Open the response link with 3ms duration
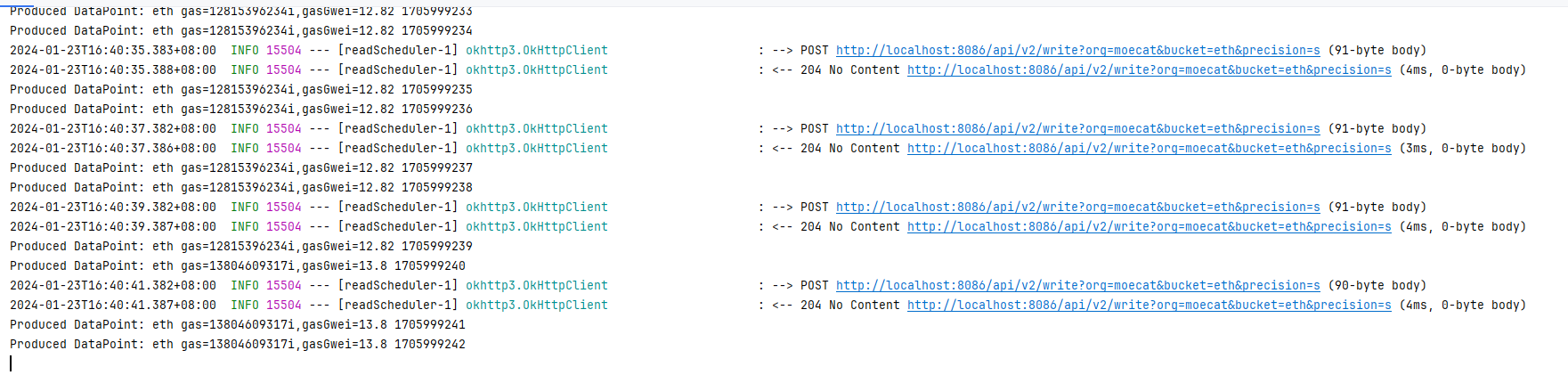Viewport: 1568px width, 375px height. coord(1149,149)
